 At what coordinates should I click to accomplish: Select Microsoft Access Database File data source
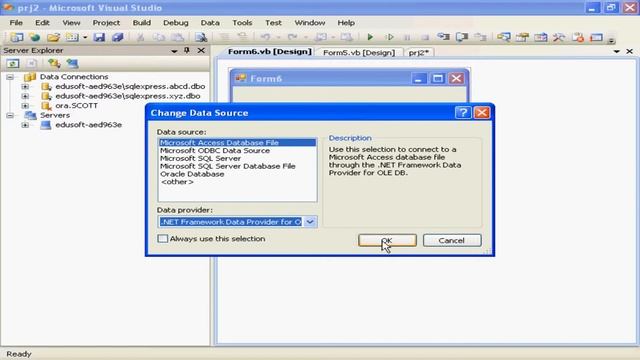click(x=237, y=142)
